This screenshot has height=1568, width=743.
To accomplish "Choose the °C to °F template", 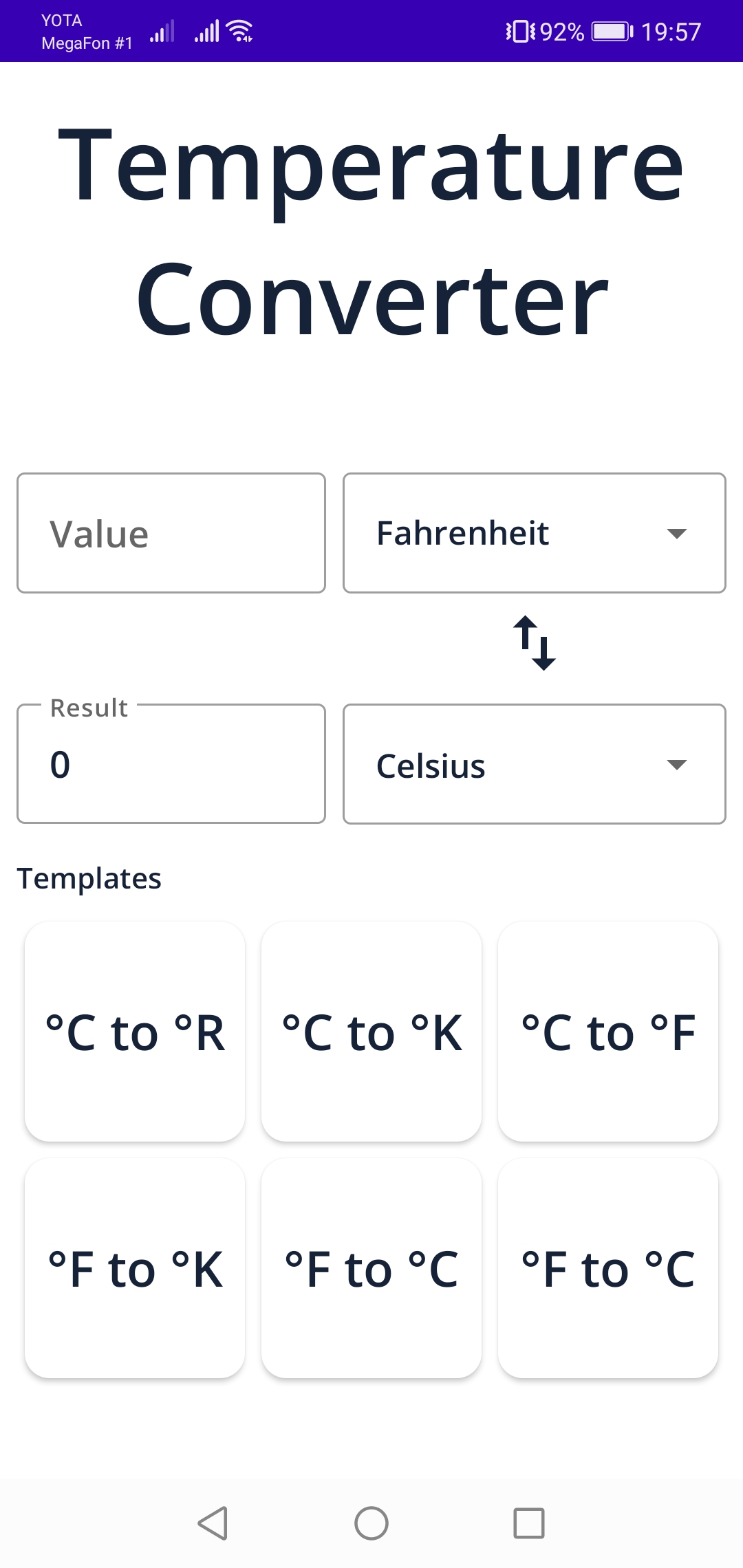I will [608, 1032].
